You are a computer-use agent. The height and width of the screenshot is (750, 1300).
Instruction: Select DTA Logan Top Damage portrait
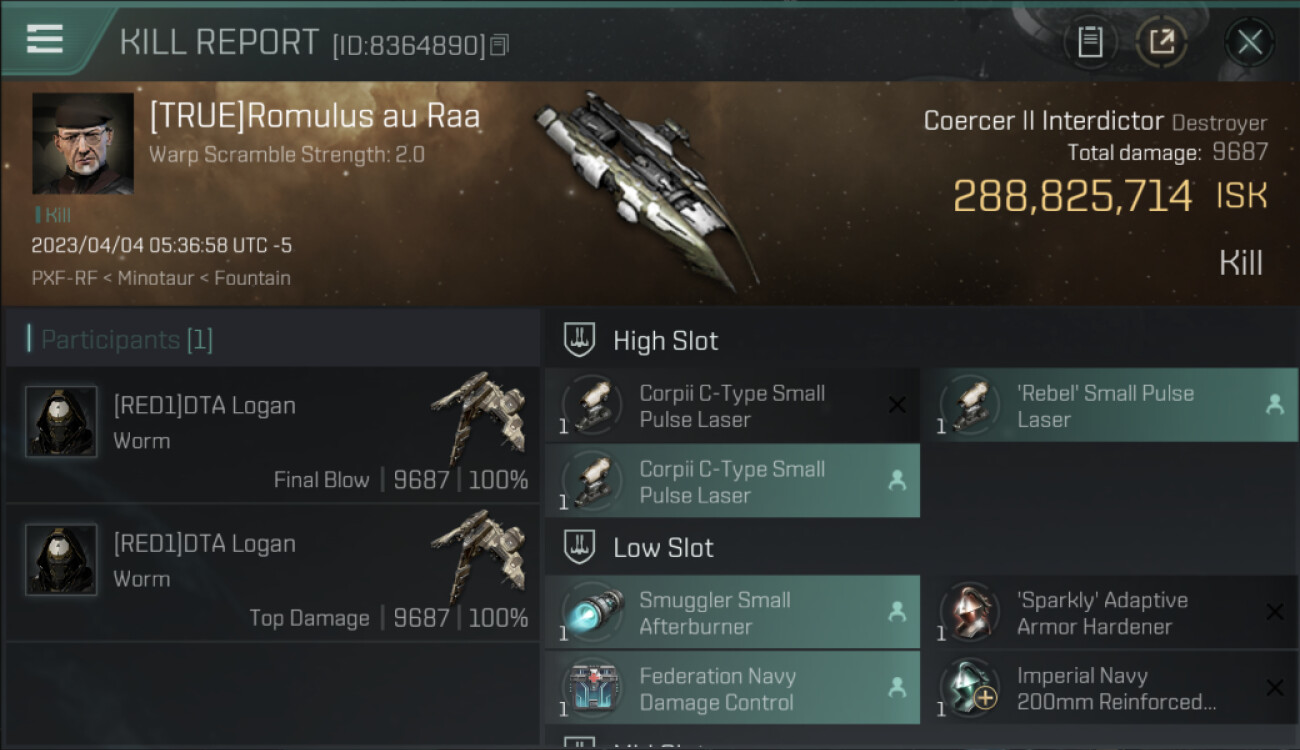point(61,559)
